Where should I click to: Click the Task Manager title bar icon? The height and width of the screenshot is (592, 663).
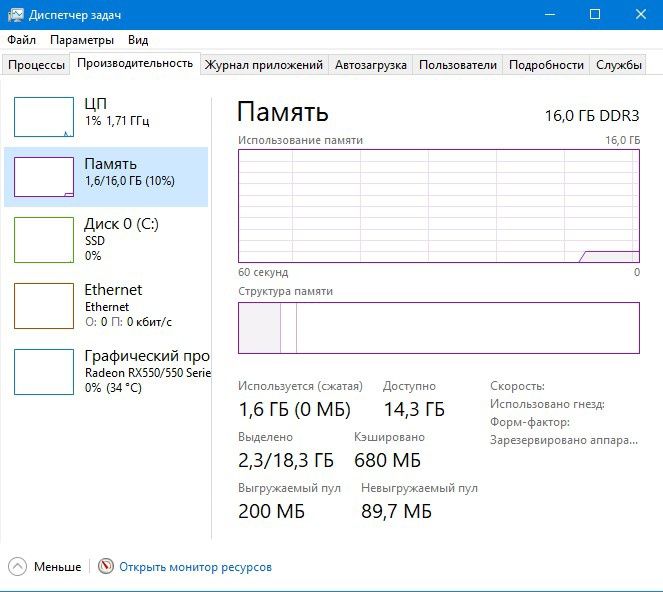click(x=15, y=14)
